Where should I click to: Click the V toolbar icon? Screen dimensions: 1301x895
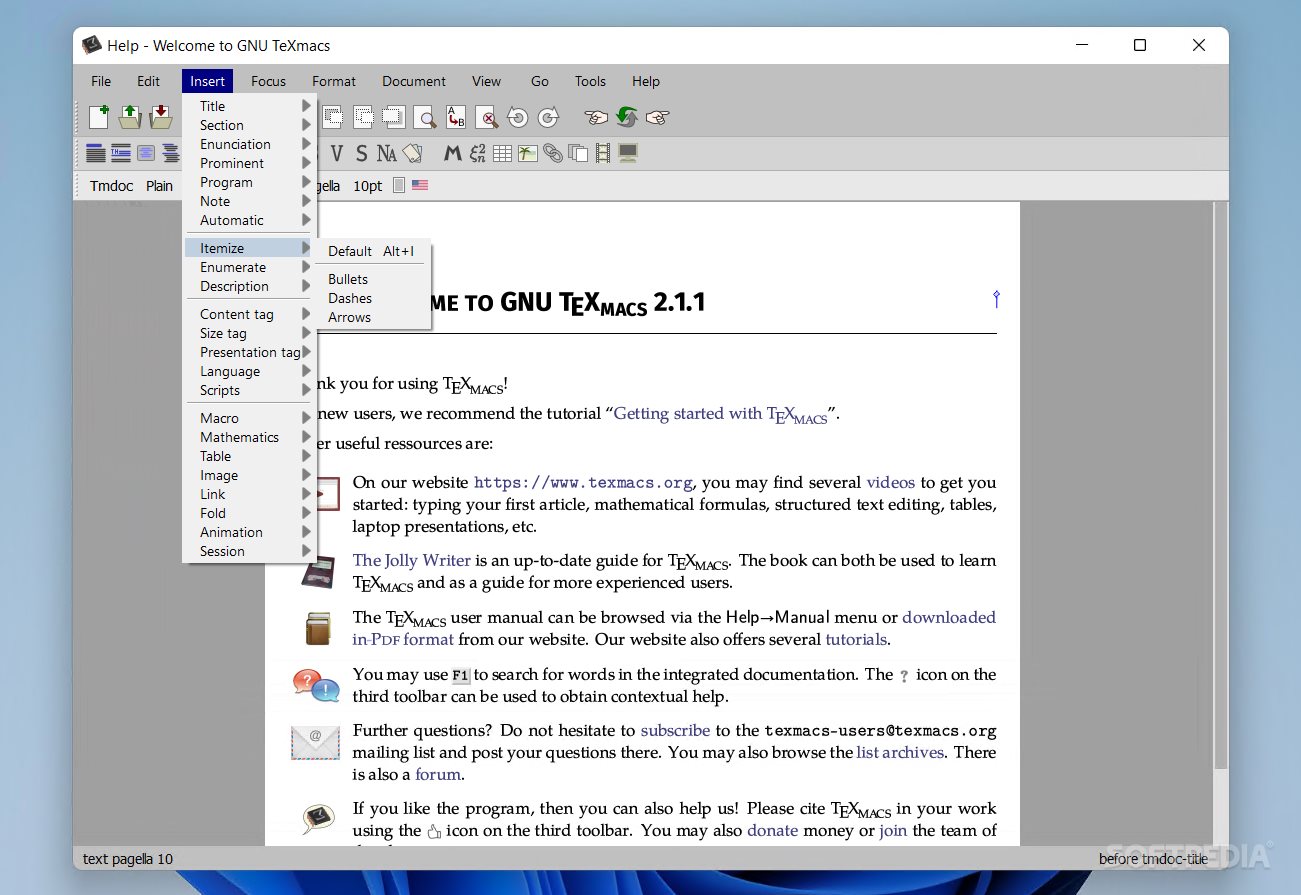[x=337, y=153]
